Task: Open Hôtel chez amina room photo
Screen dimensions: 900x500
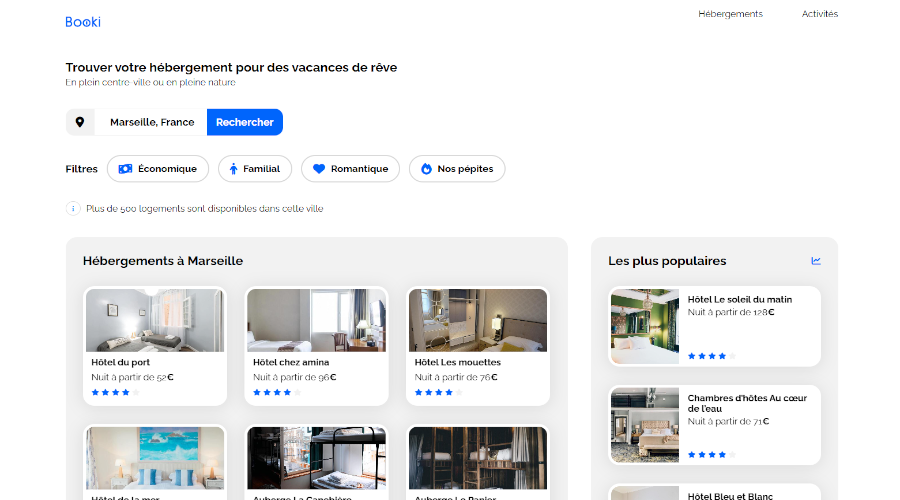Action: tap(316, 320)
